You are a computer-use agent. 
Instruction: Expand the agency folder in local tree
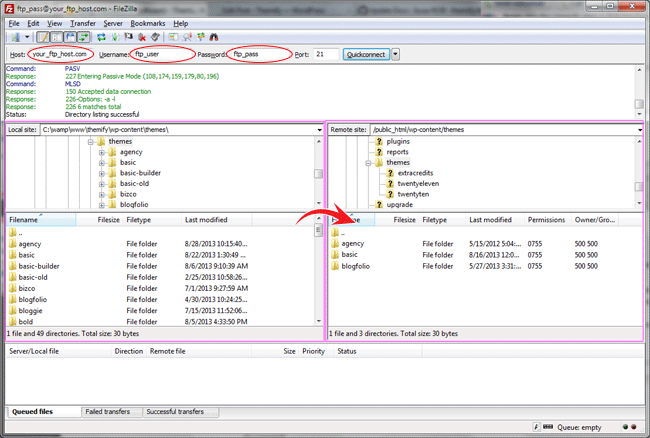(102, 152)
